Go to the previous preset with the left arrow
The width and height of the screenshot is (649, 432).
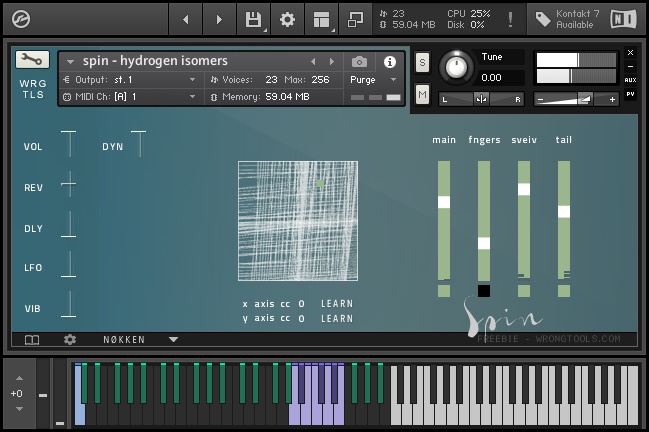pyautogui.click(x=185, y=19)
